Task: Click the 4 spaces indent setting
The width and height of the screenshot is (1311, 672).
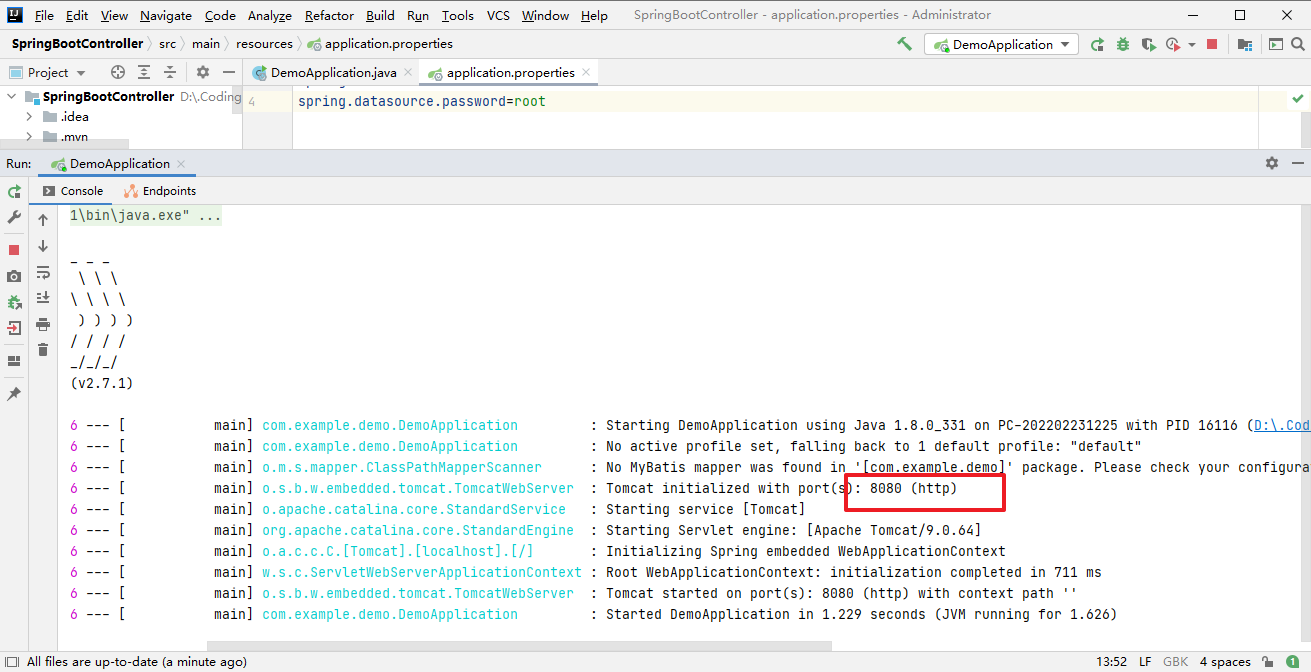Action: point(1225,661)
